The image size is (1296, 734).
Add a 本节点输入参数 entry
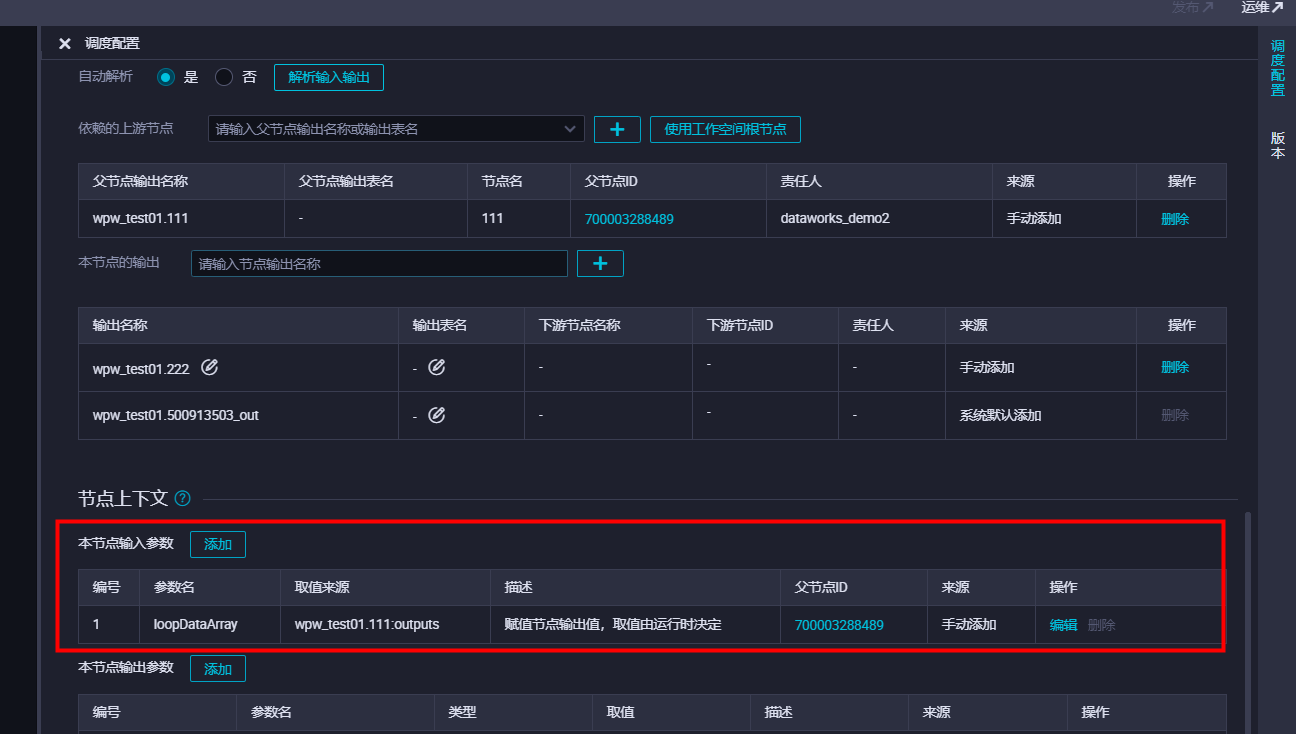pyautogui.click(x=218, y=544)
